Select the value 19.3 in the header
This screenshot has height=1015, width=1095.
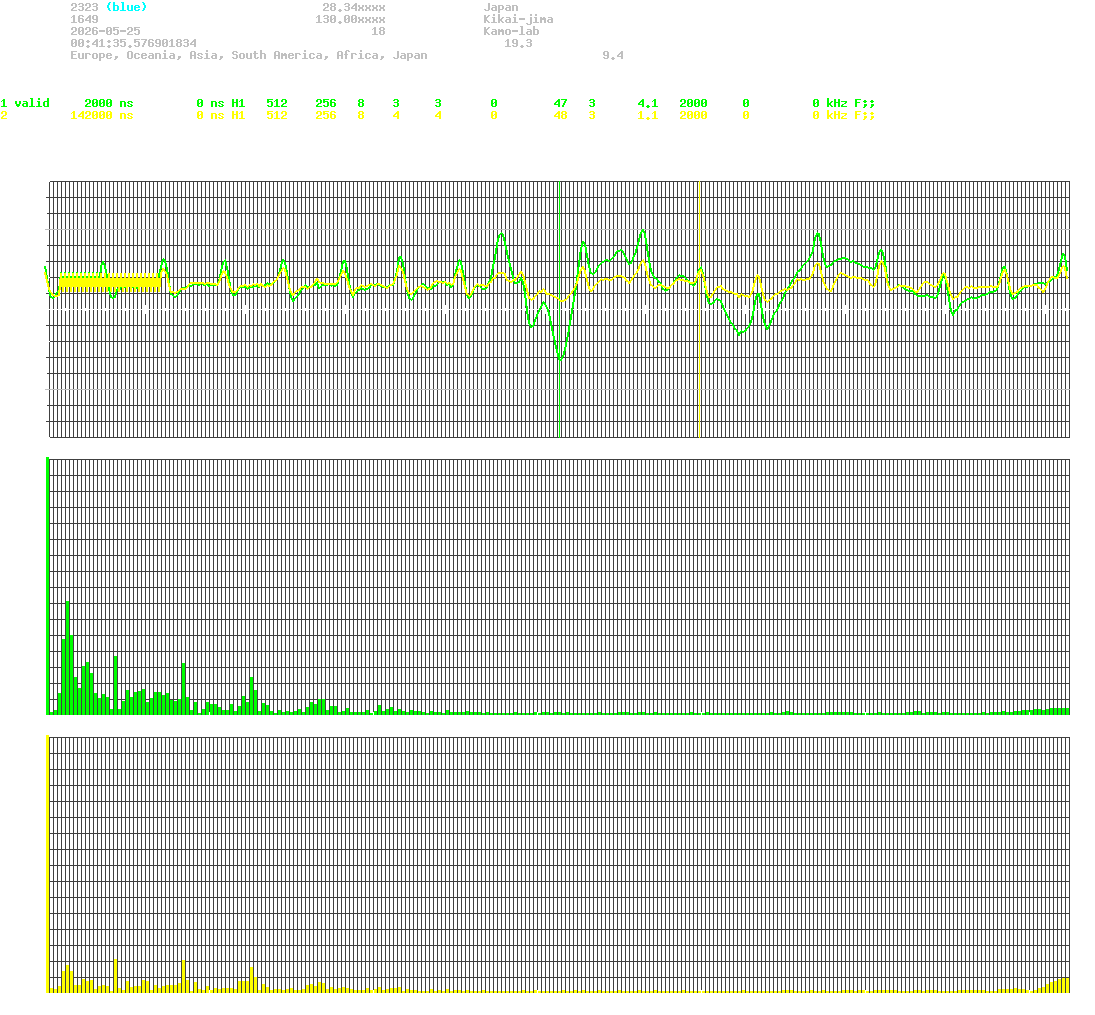(x=518, y=43)
